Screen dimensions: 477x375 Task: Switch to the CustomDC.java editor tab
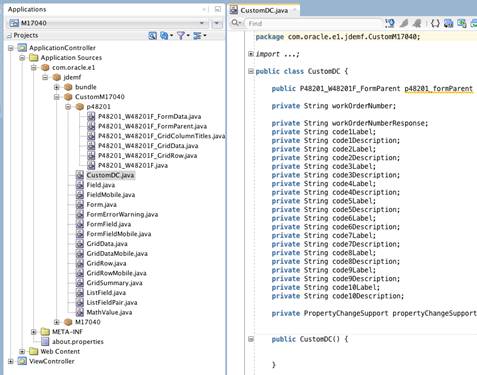click(264, 10)
